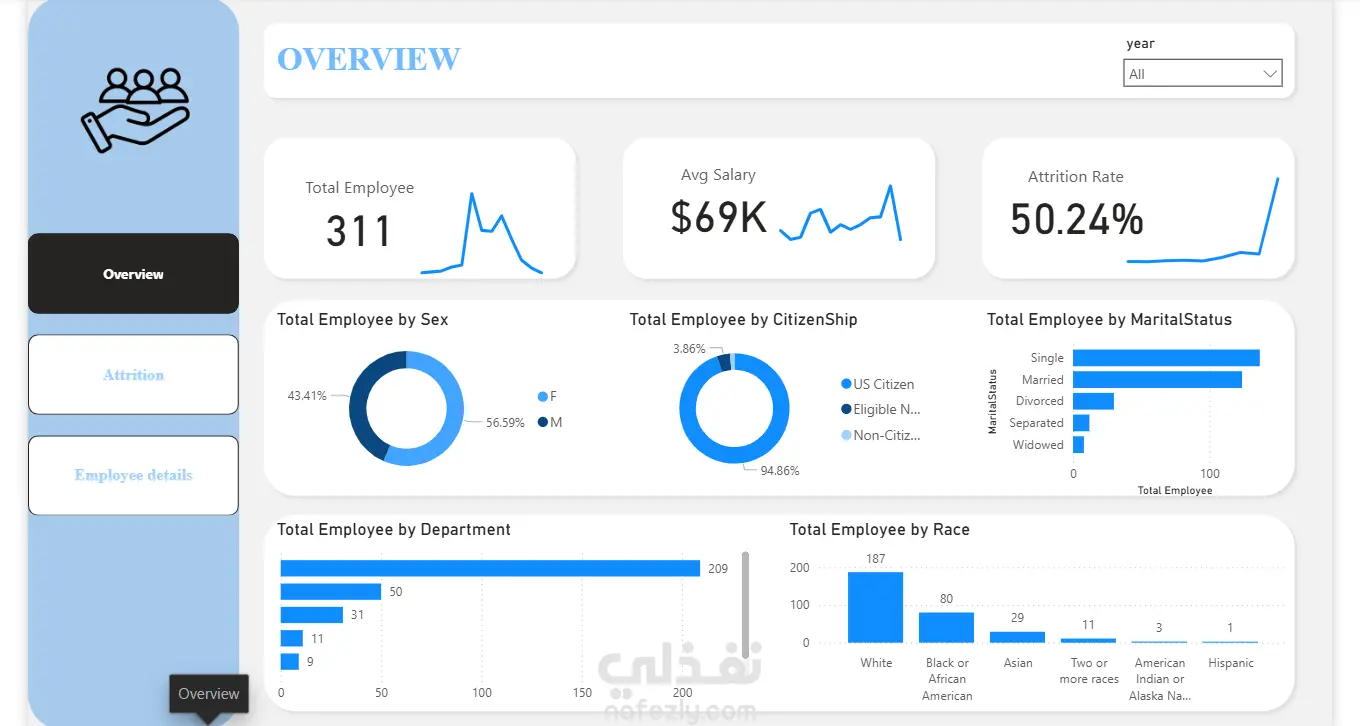Open the year dropdown set to All
The width and height of the screenshot is (1360, 726).
1203,74
